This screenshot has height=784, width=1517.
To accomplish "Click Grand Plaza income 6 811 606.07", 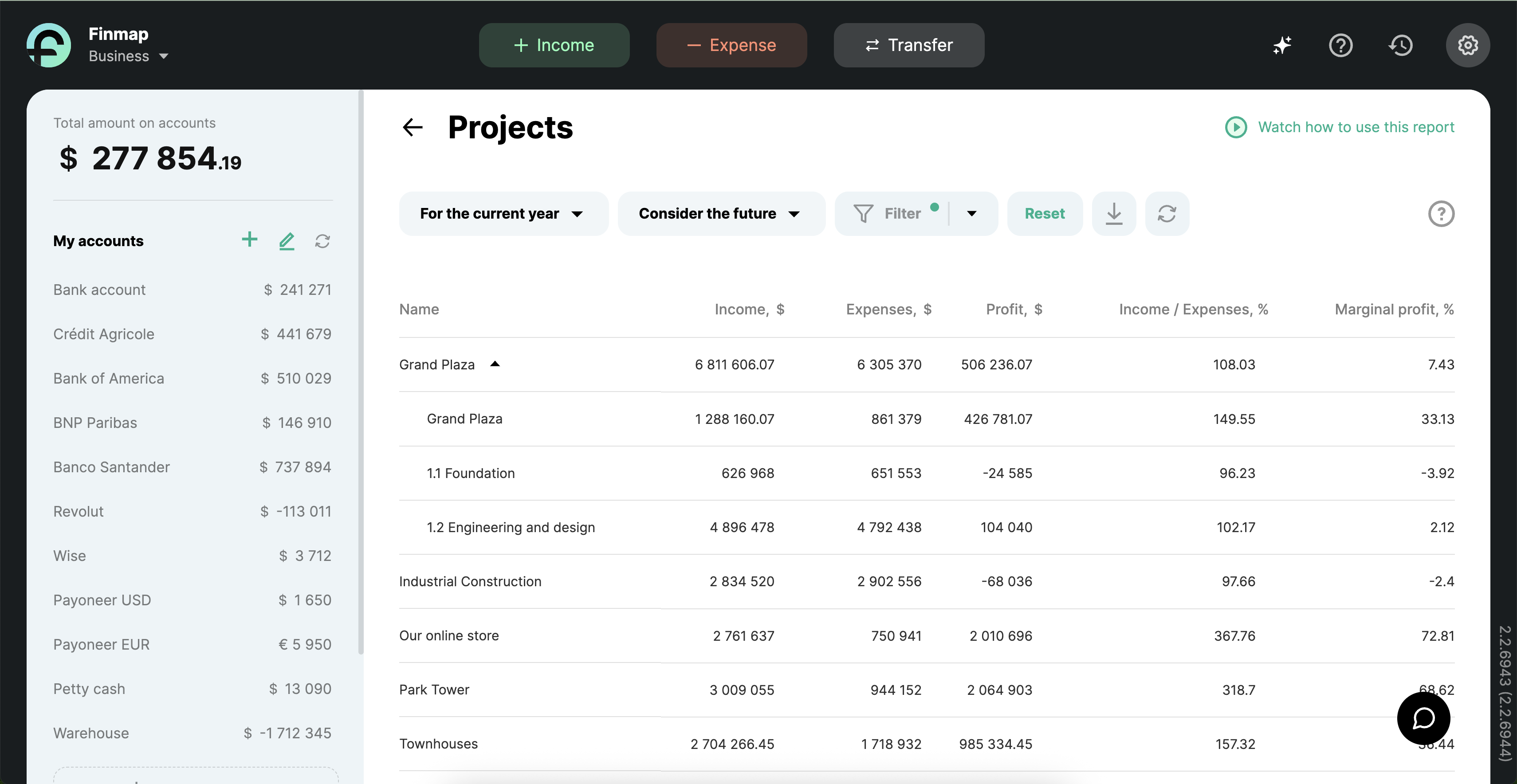I will click(x=735, y=365).
